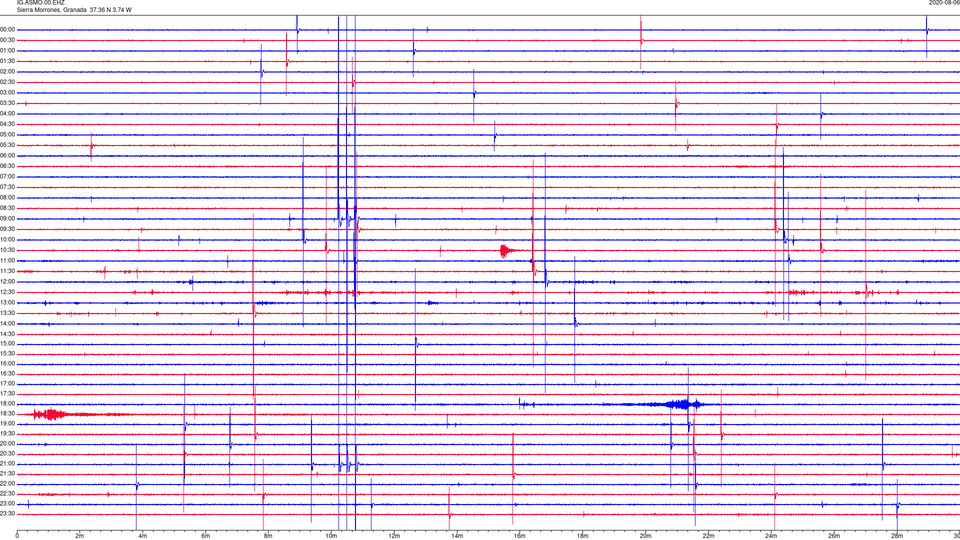This screenshot has height=540, width=960.
Task: Pick the 02:00 time label
Action: (x=8, y=72)
